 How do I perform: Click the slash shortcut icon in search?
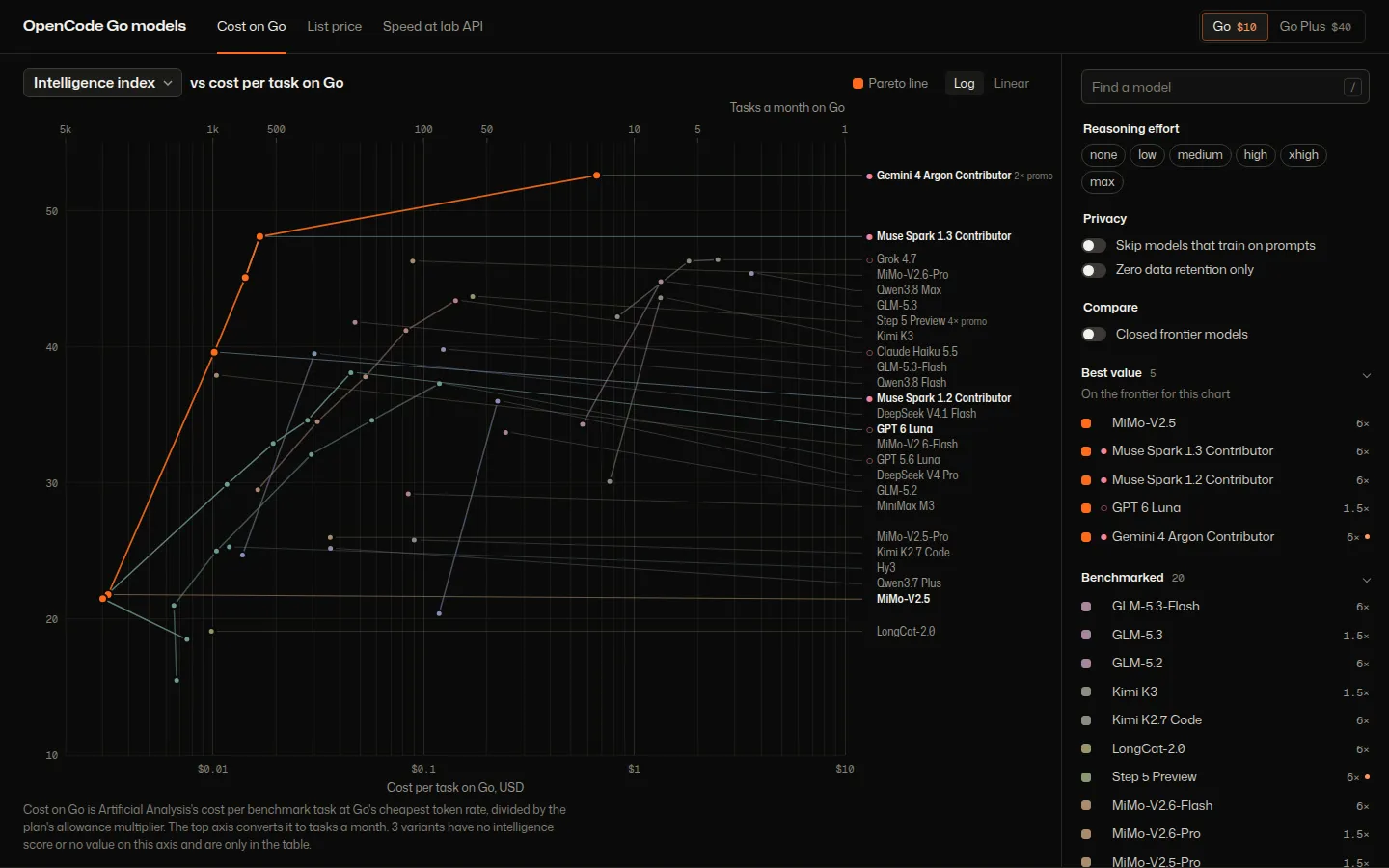[x=1353, y=87]
